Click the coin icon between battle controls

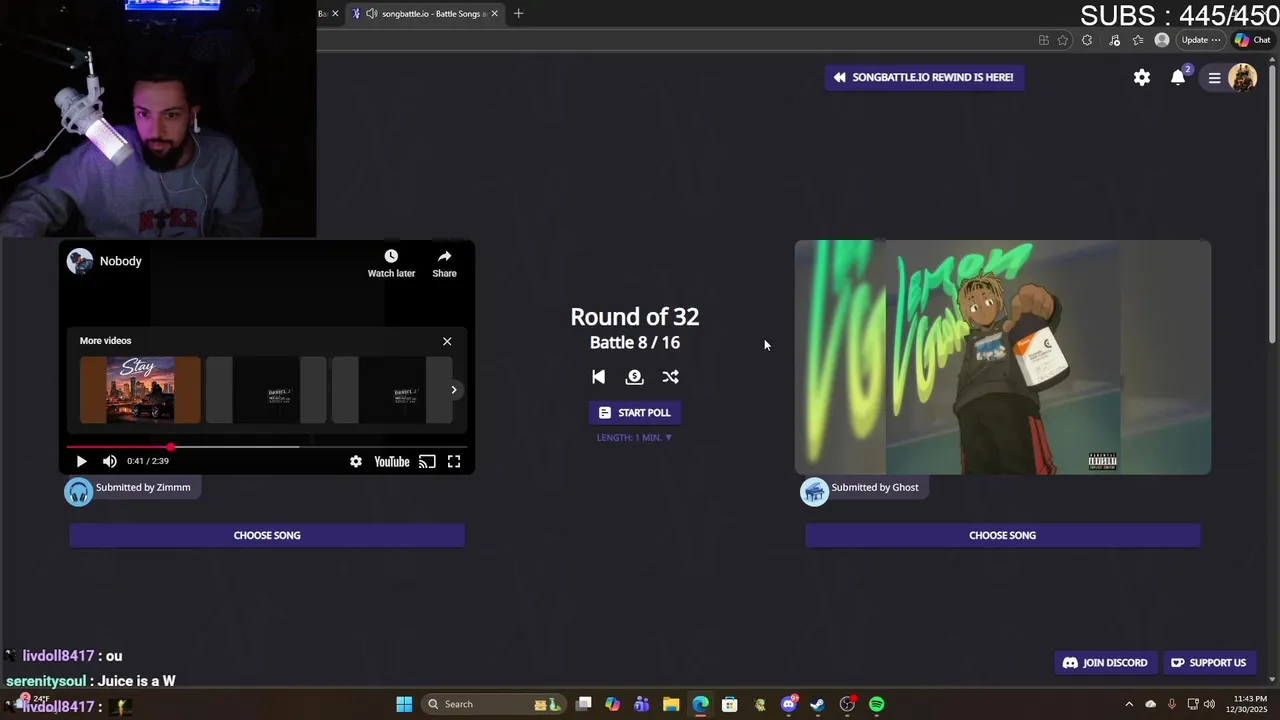point(634,377)
